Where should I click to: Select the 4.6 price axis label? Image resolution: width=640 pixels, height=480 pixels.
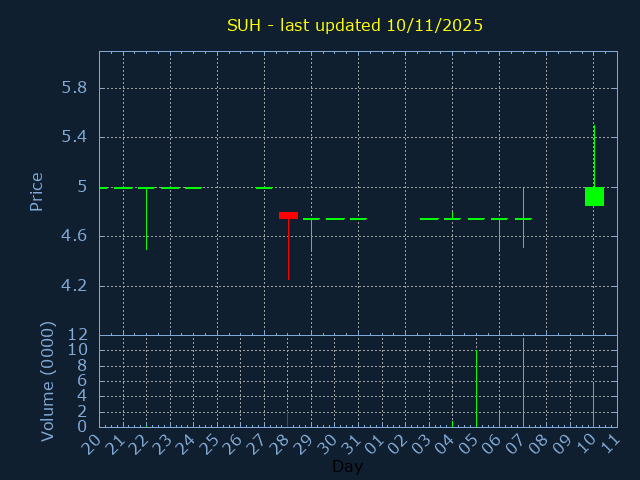(74, 236)
